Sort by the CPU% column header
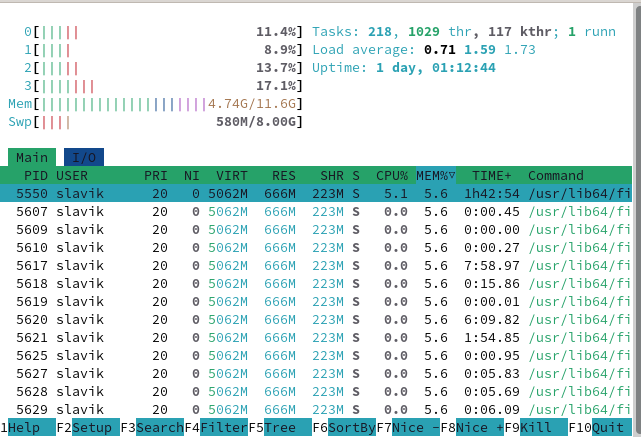The image size is (641, 437). tap(392, 175)
